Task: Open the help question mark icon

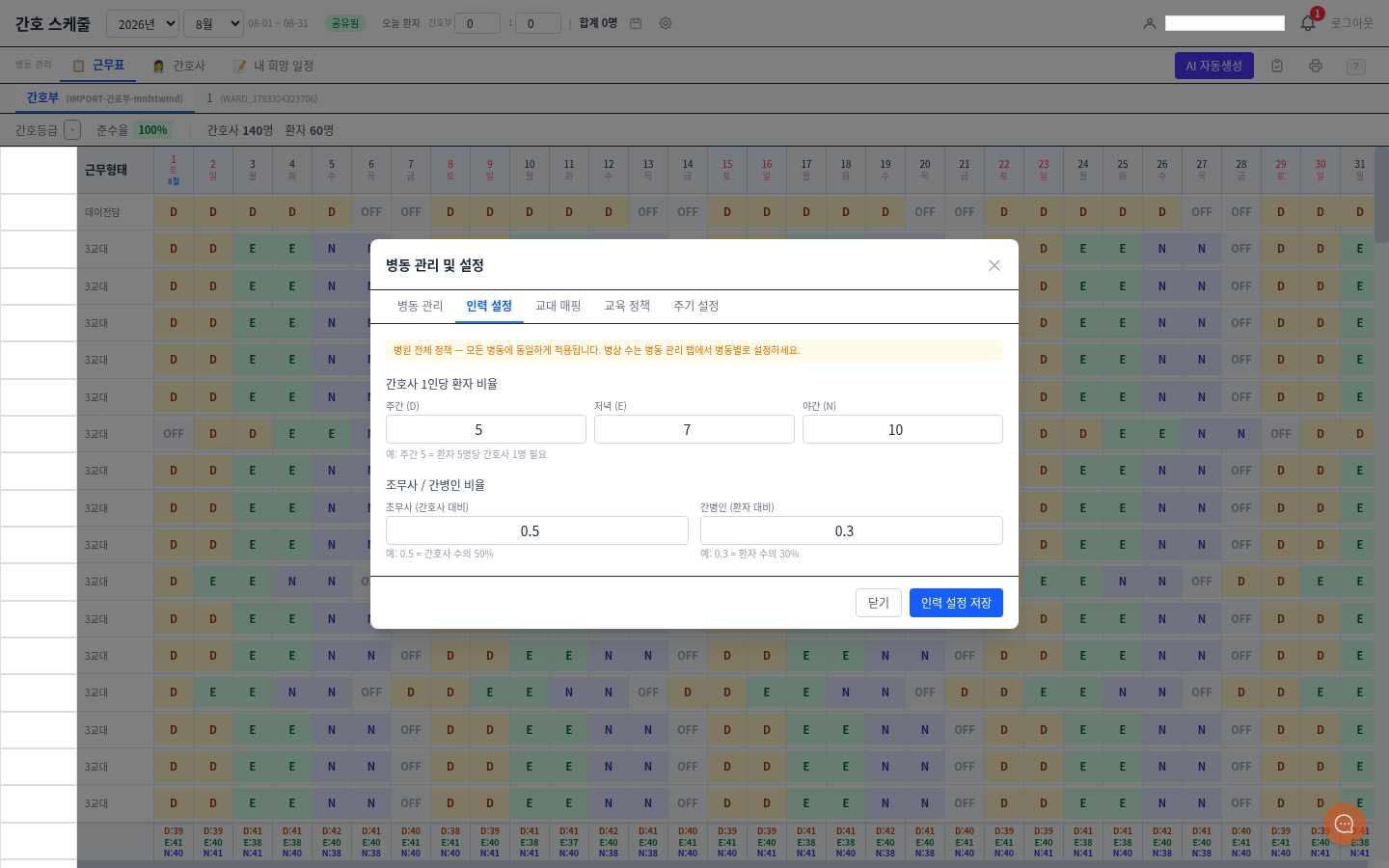Action: click(x=1356, y=67)
